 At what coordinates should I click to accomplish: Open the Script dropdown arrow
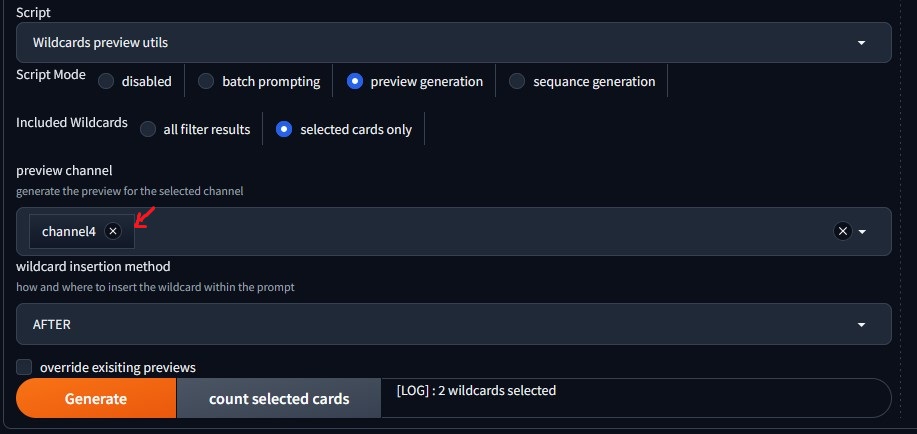863,43
